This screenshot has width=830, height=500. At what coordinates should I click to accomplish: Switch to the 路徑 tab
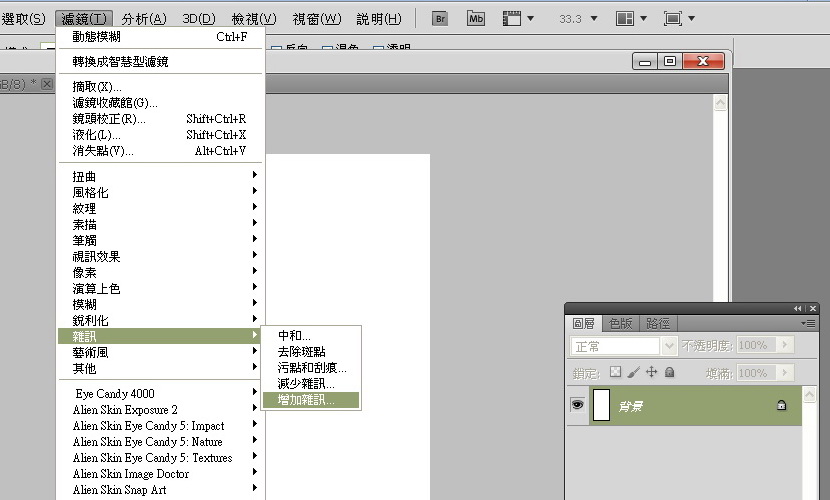click(x=658, y=323)
